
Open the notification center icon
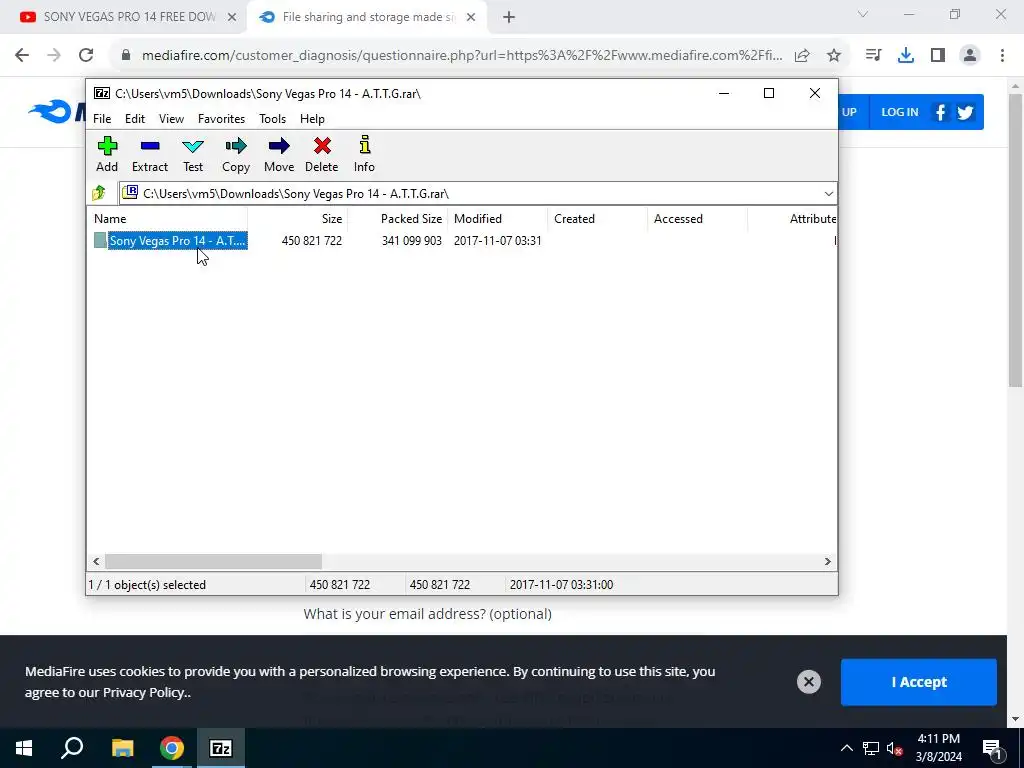(992, 748)
